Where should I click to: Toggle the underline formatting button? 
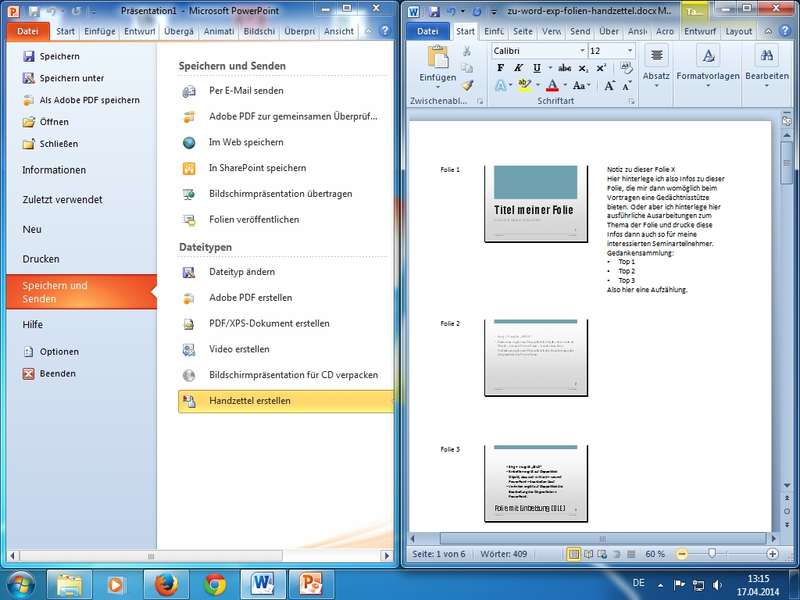[537, 69]
